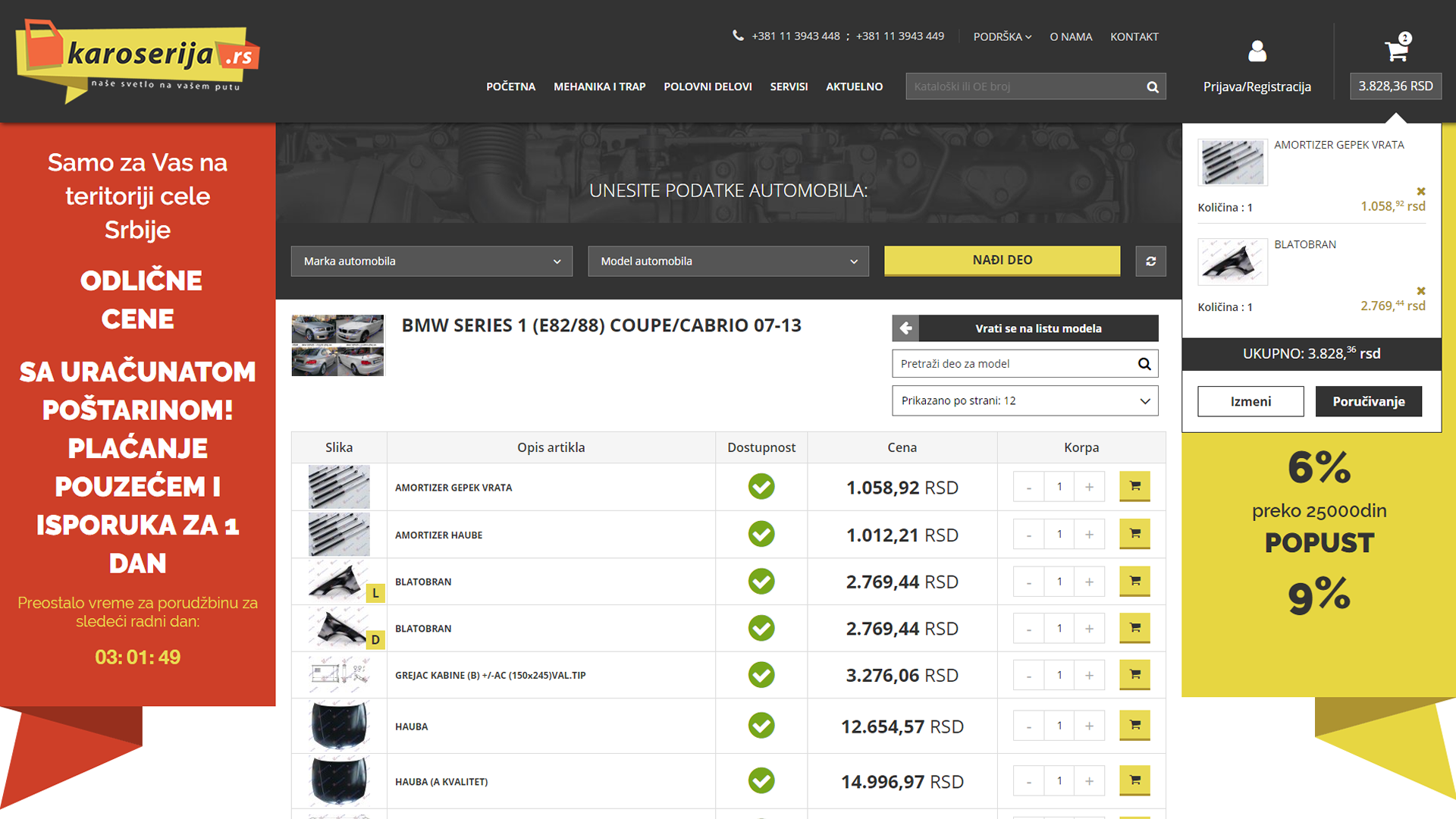This screenshot has width=1456, height=819.
Task: Add right BLATOBRAN (D) to cart
Action: coord(1134,628)
